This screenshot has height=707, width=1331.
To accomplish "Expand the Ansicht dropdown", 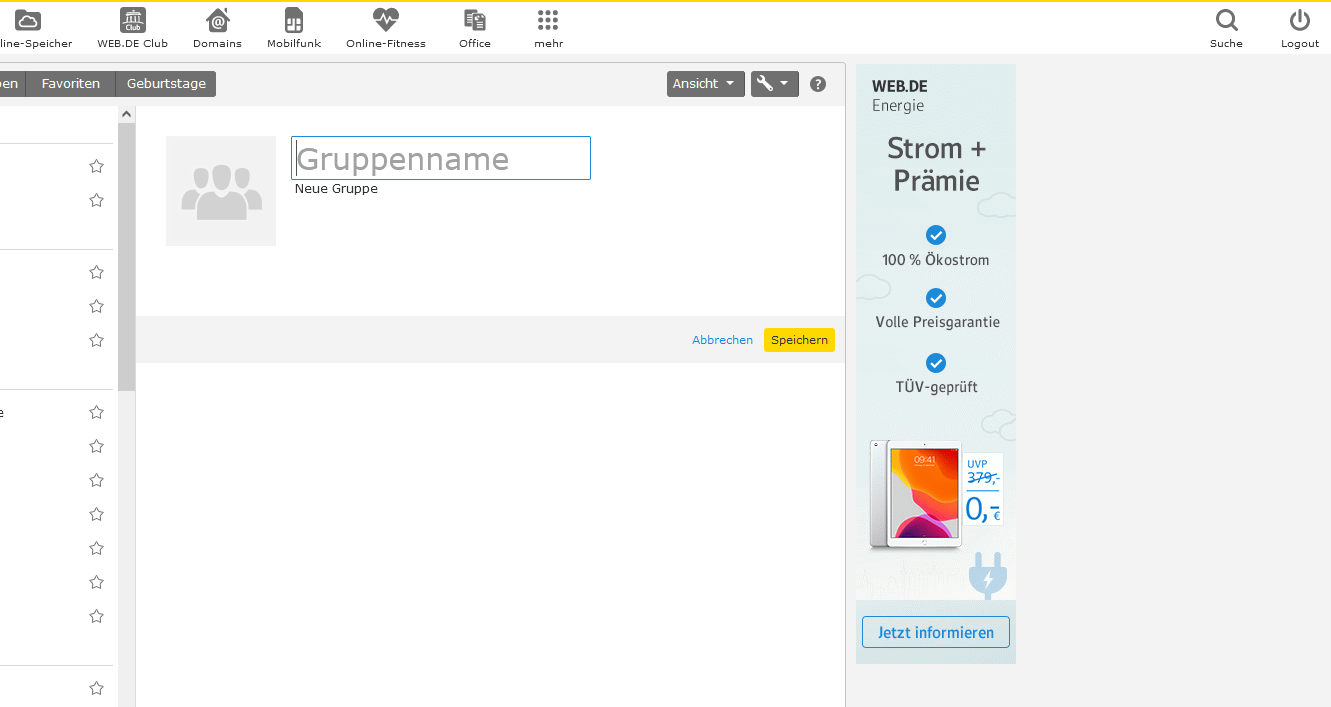I will (x=706, y=84).
